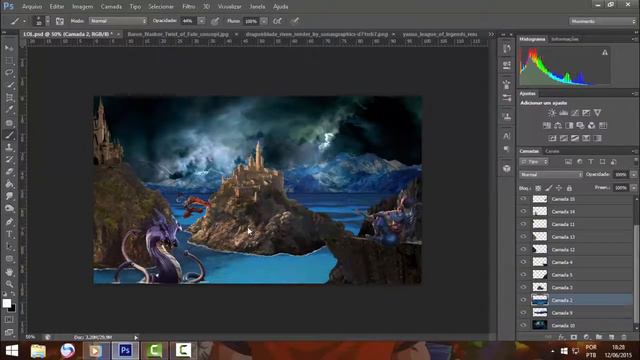Image resolution: width=640 pixels, height=360 pixels.
Task: Click the foreground color swatch
Action: click(x=7, y=303)
